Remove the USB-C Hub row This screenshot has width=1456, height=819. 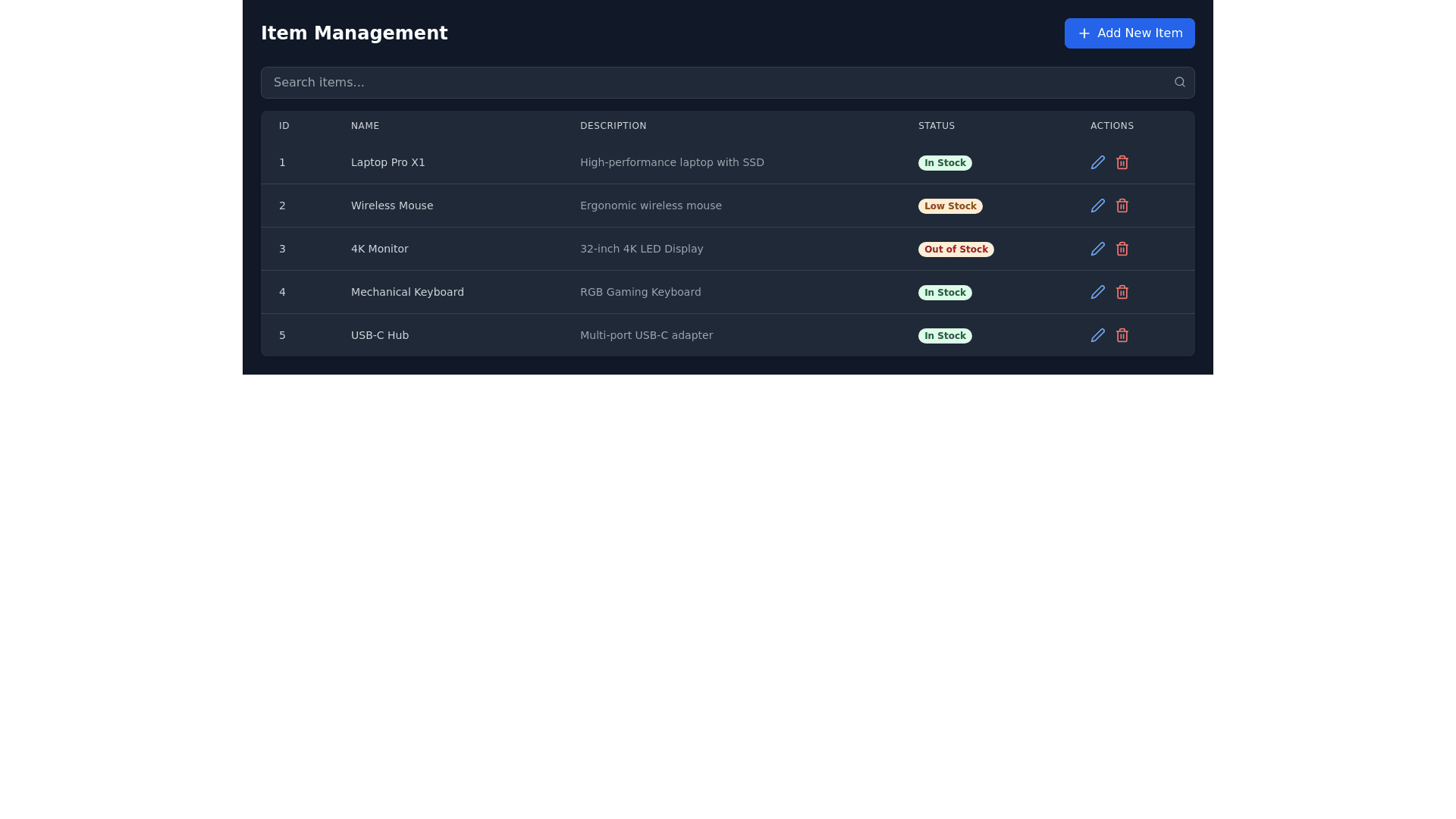click(x=1122, y=335)
